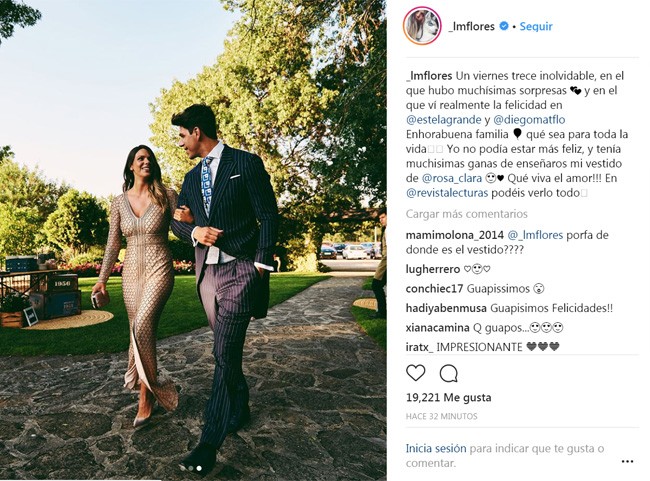
Task: Select the second carousel dot indicator
Action: [x=191, y=468]
